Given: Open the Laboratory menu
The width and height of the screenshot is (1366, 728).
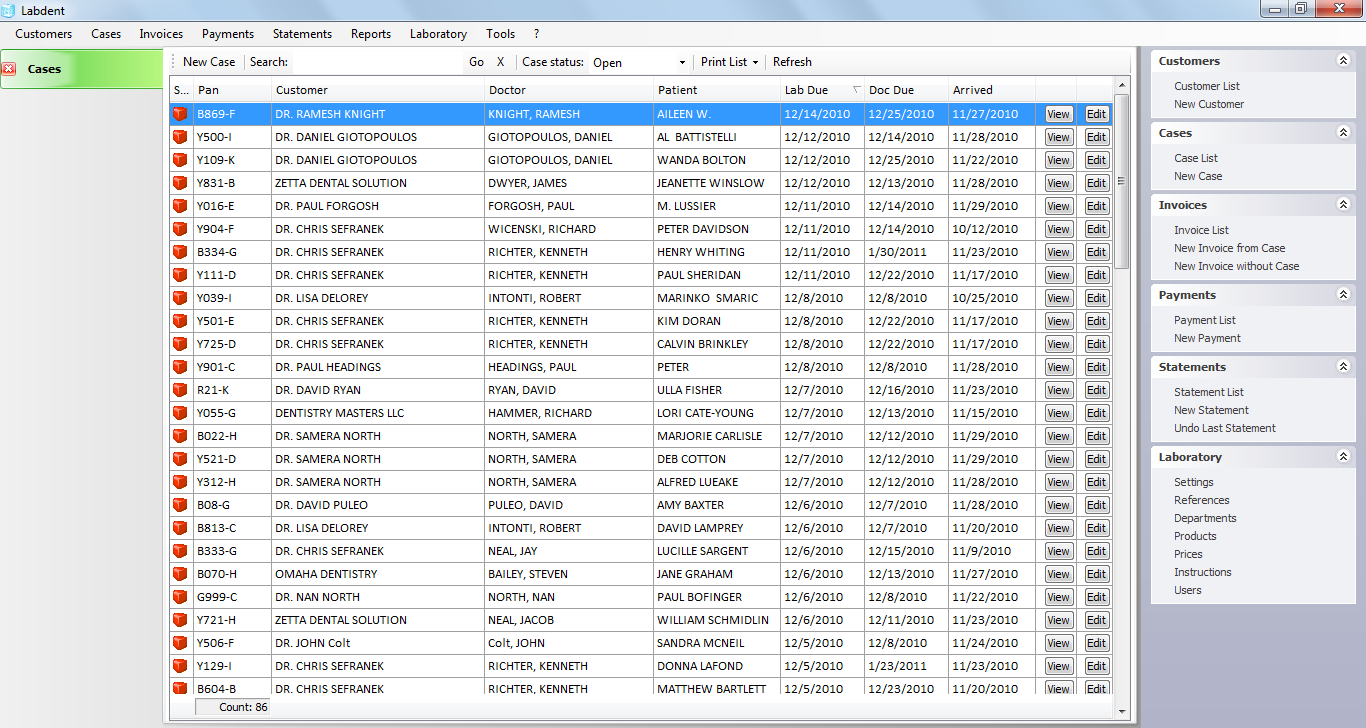Looking at the screenshot, I should click(x=438, y=34).
